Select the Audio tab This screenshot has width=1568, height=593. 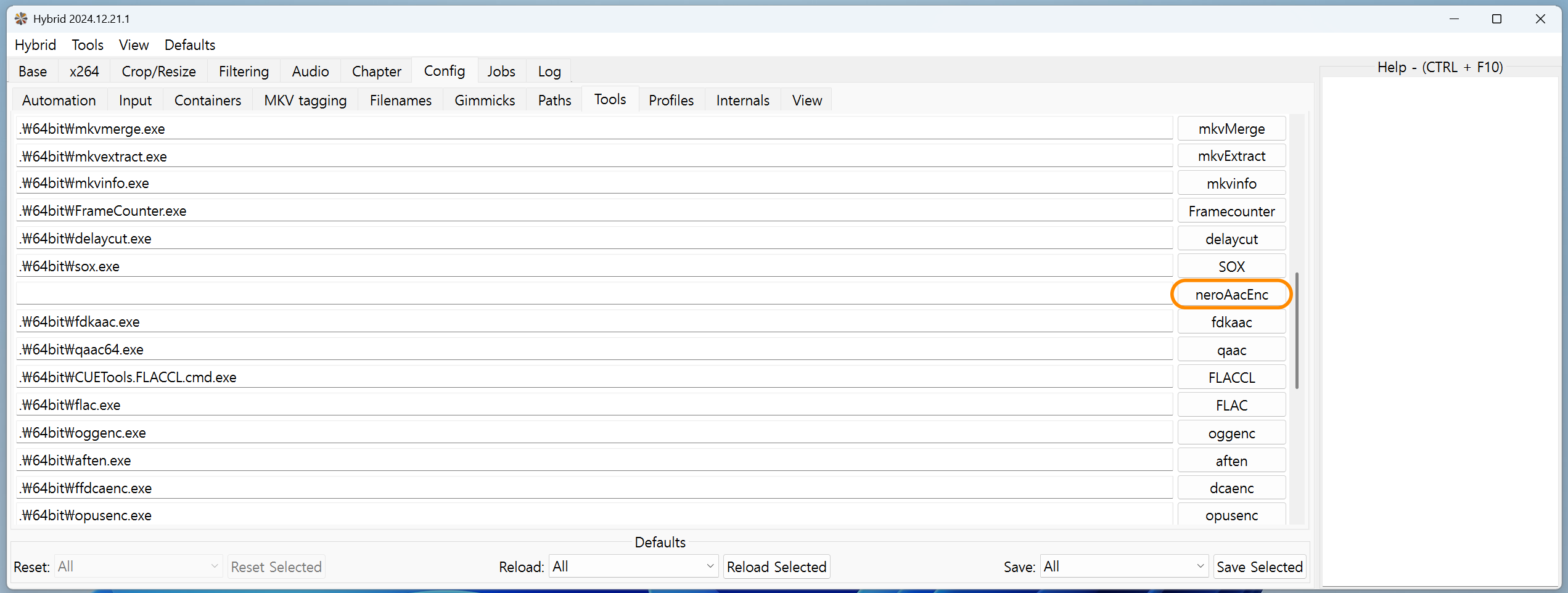pos(311,72)
